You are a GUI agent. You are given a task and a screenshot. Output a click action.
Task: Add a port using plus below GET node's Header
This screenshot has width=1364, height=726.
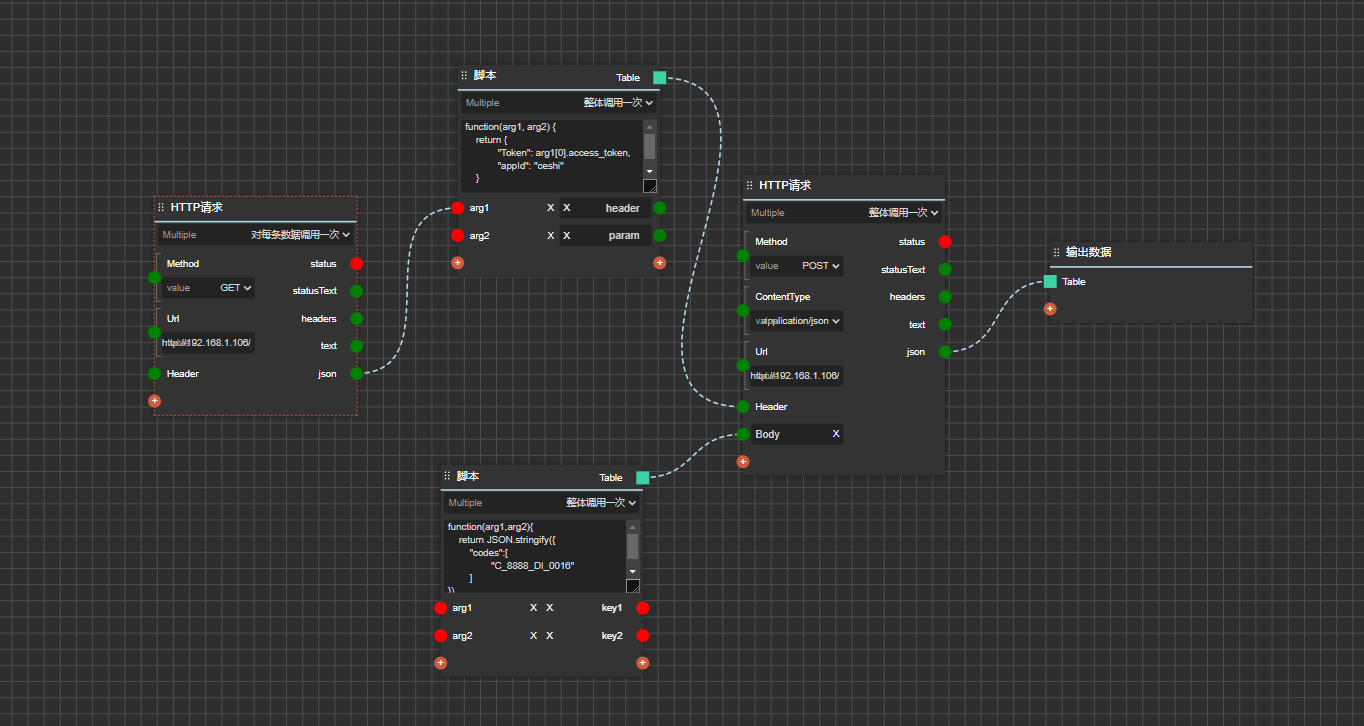(x=154, y=401)
